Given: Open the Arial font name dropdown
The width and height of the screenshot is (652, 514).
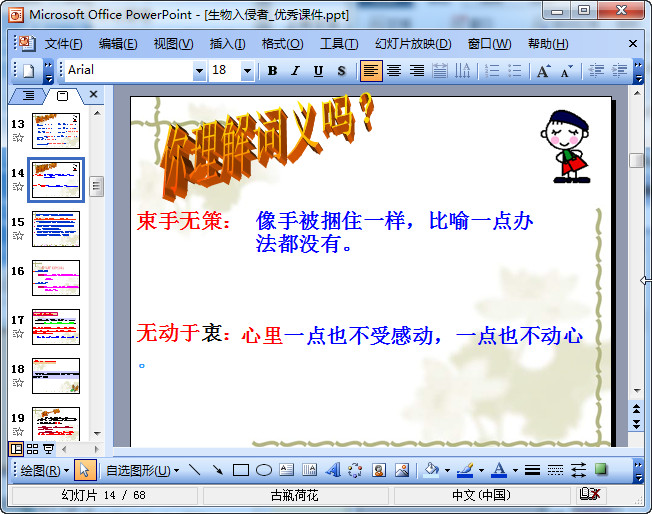Looking at the screenshot, I should tap(199, 71).
